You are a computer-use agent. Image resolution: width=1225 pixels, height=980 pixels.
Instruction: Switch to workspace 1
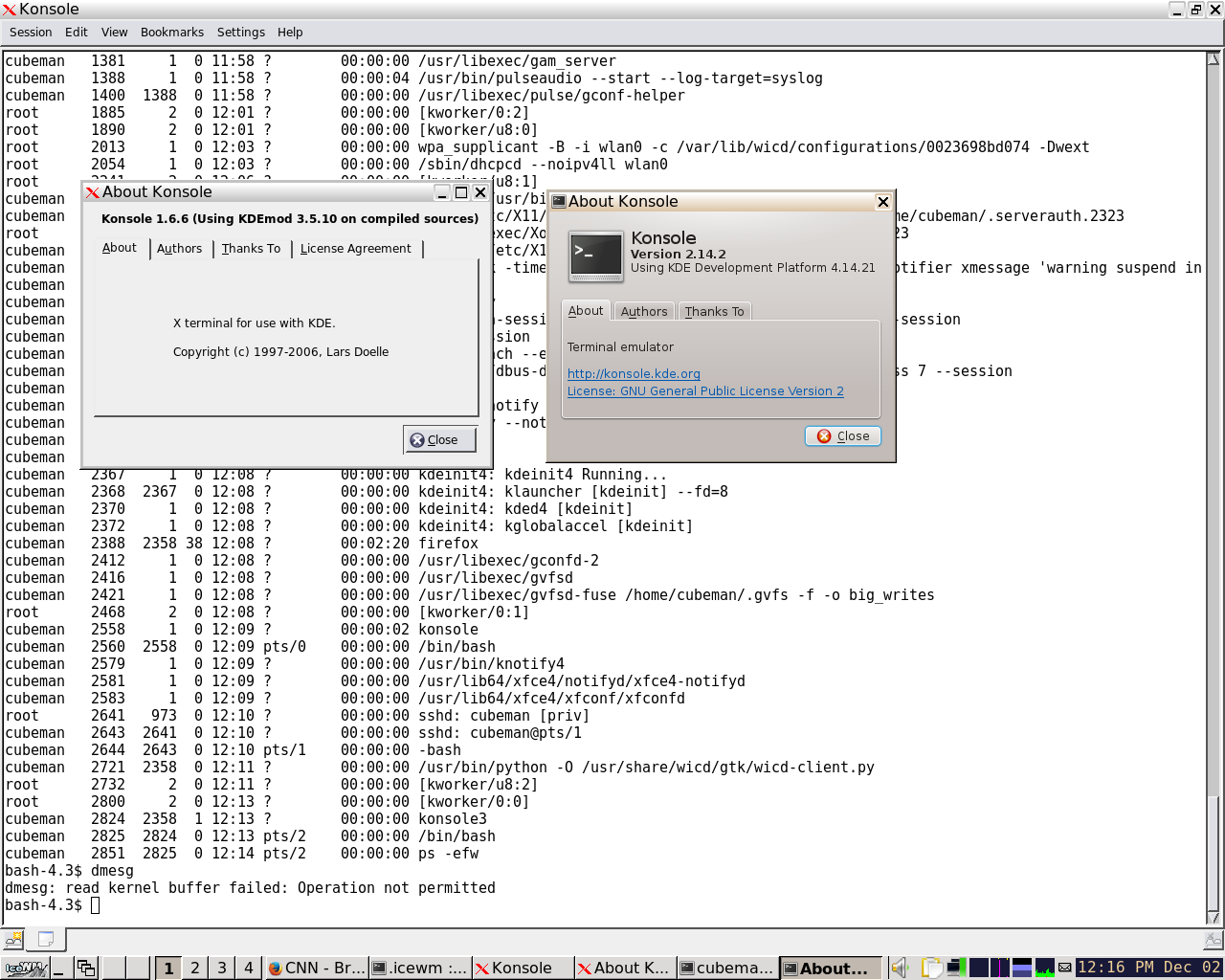point(168,968)
